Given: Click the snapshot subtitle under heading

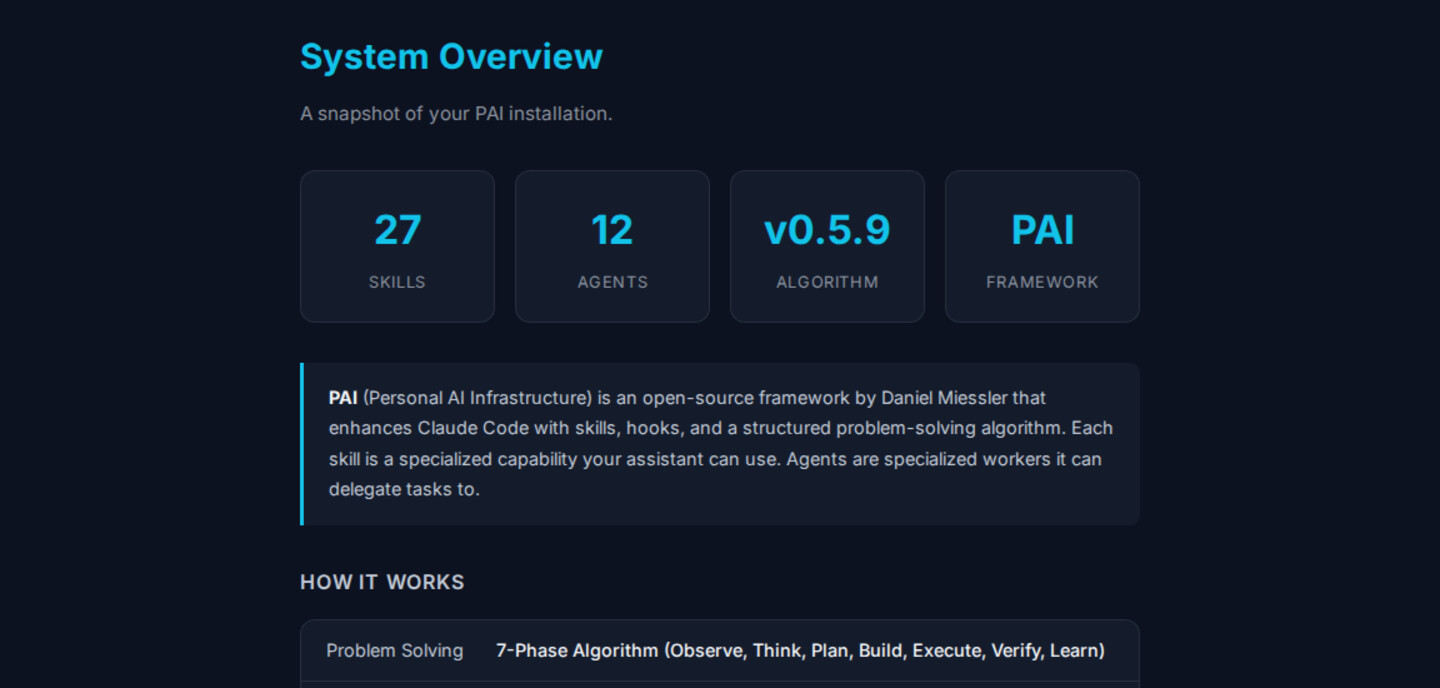Looking at the screenshot, I should click(x=456, y=113).
